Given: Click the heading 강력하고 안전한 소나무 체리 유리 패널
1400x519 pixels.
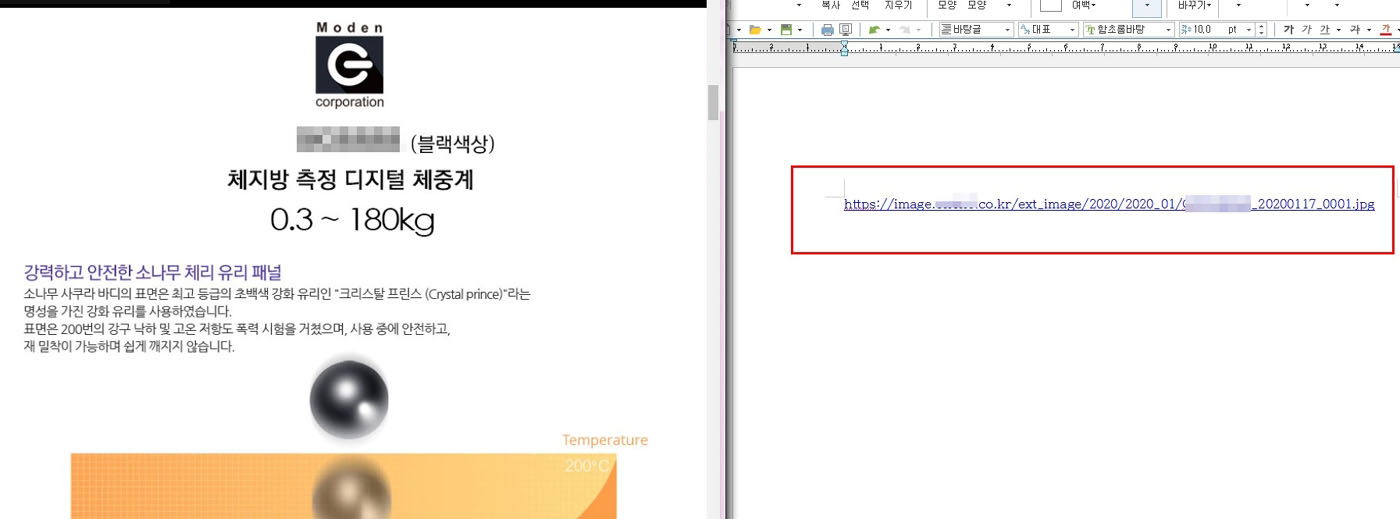Looking at the screenshot, I should point(153,272).
